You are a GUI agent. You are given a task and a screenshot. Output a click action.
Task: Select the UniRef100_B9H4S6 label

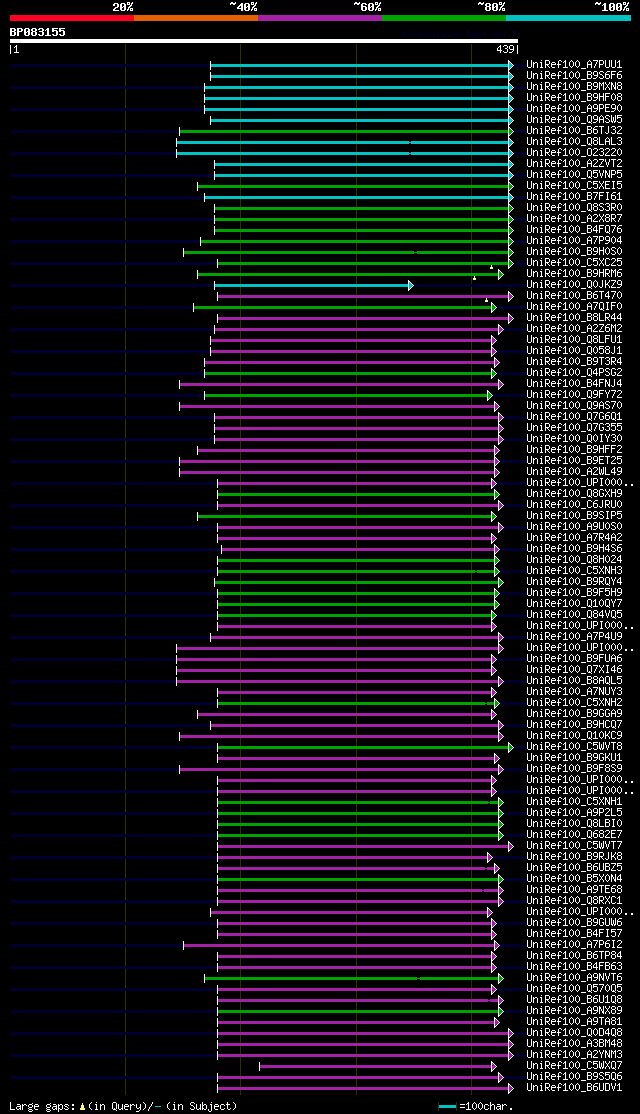tap(575, 549)
